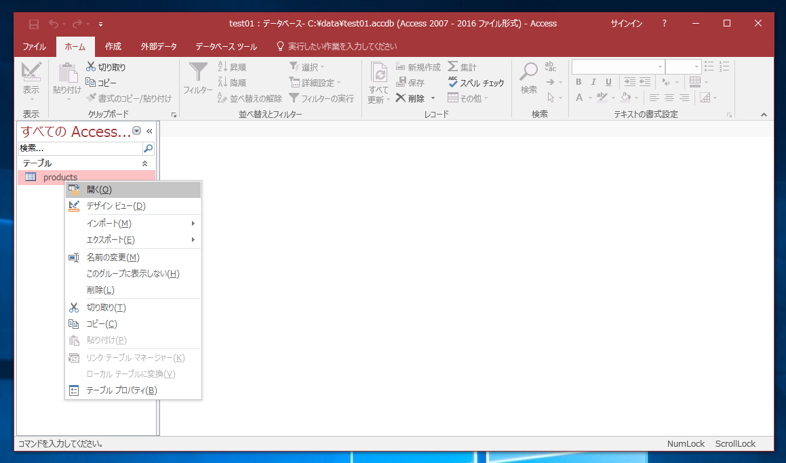Screen dimensions: 786x463
Task: Open the font name combo box
Action: point(618,67)
